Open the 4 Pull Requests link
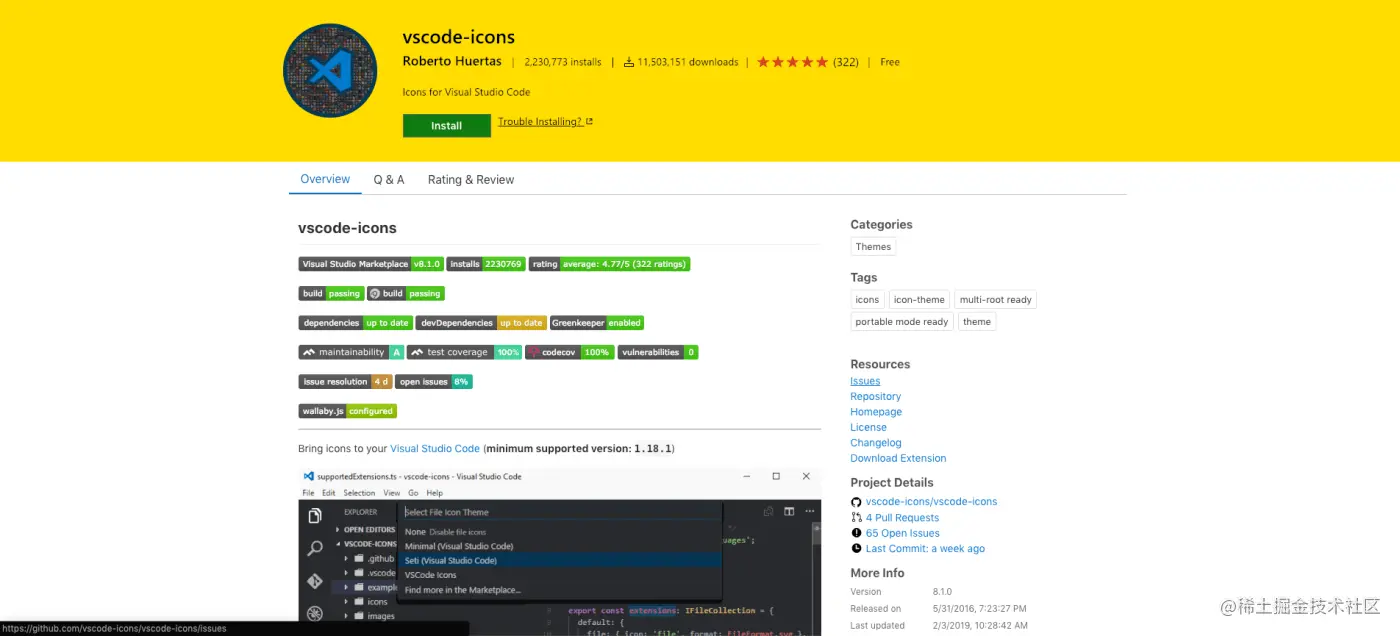Screen dimensions: 1400x636 902,518
